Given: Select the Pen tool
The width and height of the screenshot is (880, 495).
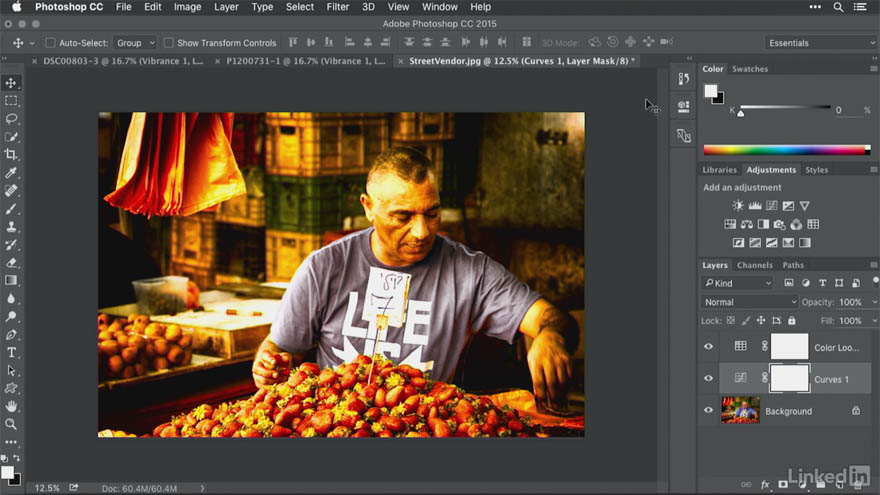Looking at the screenshot, I should (11, 334).
